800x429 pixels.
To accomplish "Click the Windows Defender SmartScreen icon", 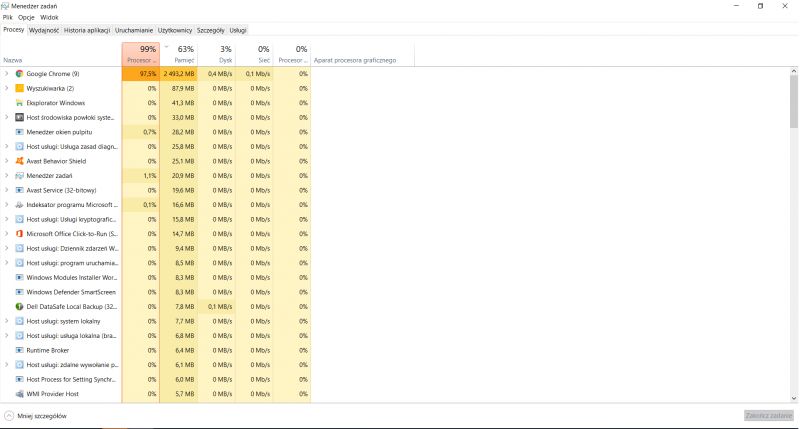I will pos(19,292).
